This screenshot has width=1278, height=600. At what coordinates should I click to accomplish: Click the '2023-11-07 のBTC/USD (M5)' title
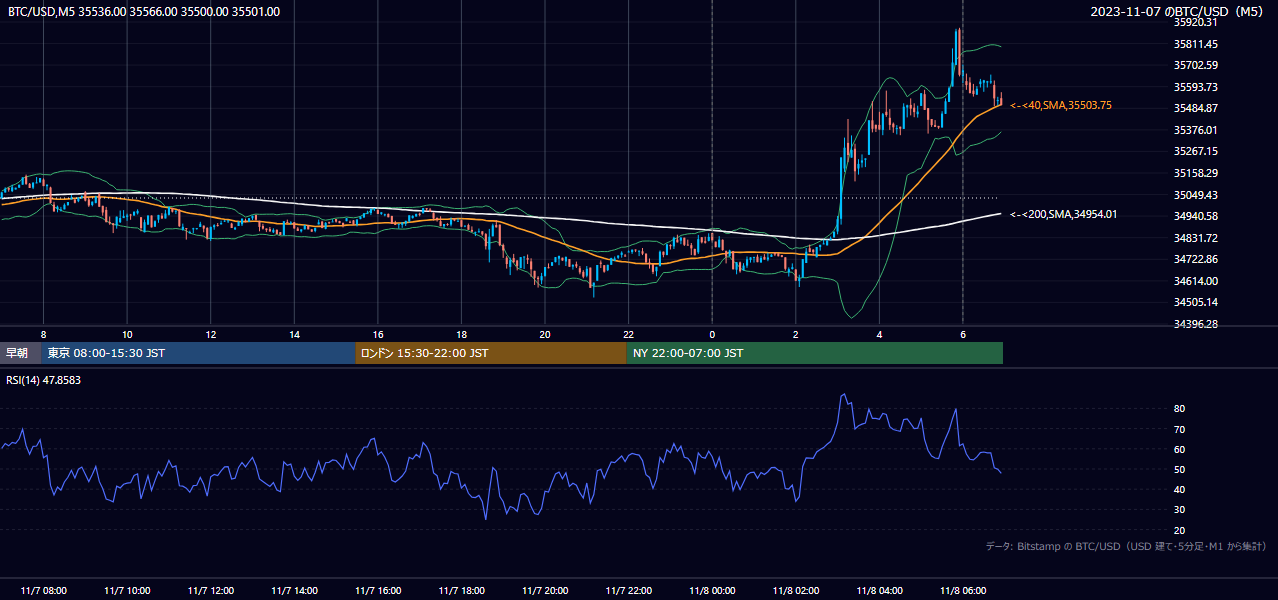1178,12
